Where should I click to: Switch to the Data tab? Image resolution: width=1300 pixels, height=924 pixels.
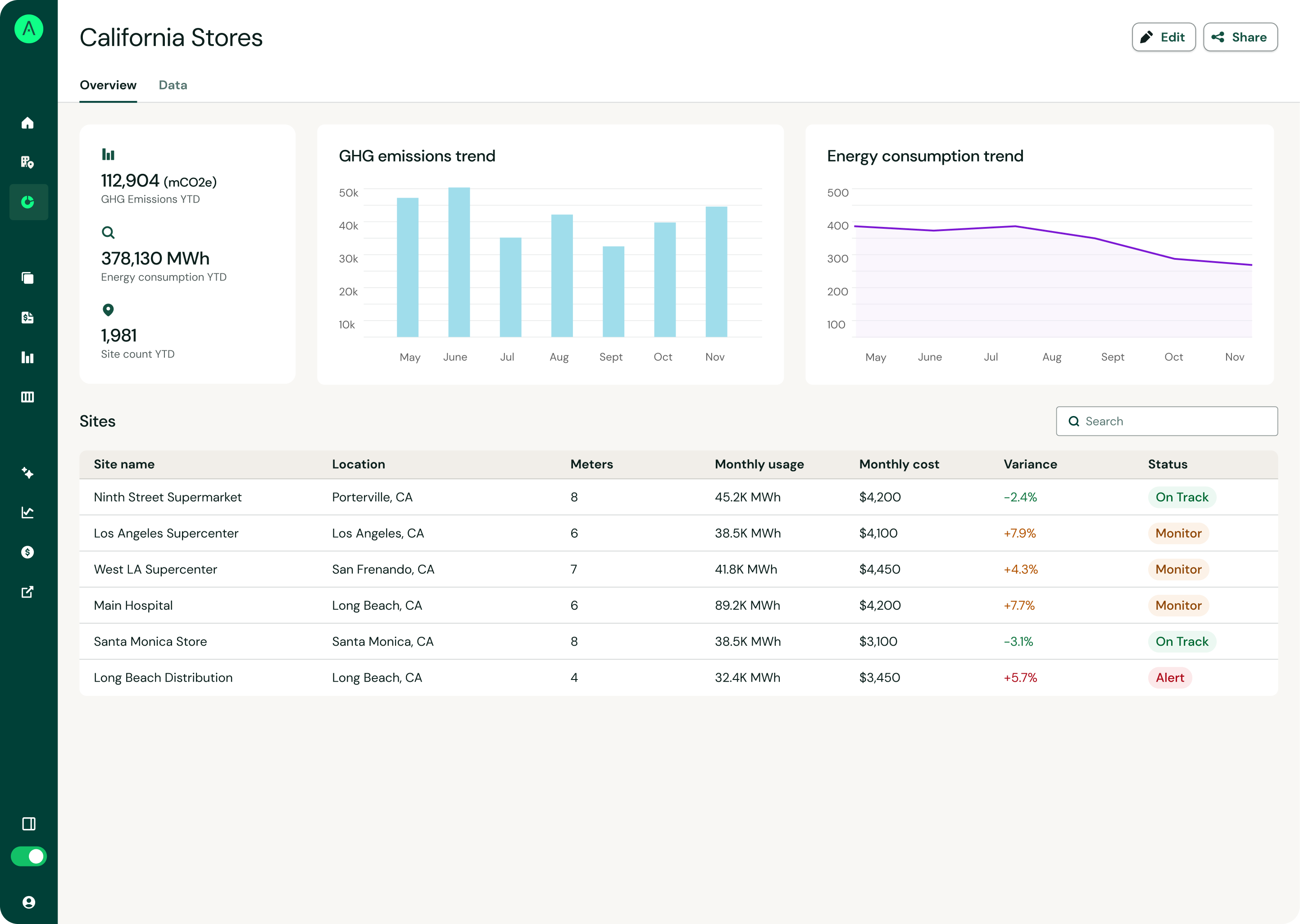(x=173, y=86)
